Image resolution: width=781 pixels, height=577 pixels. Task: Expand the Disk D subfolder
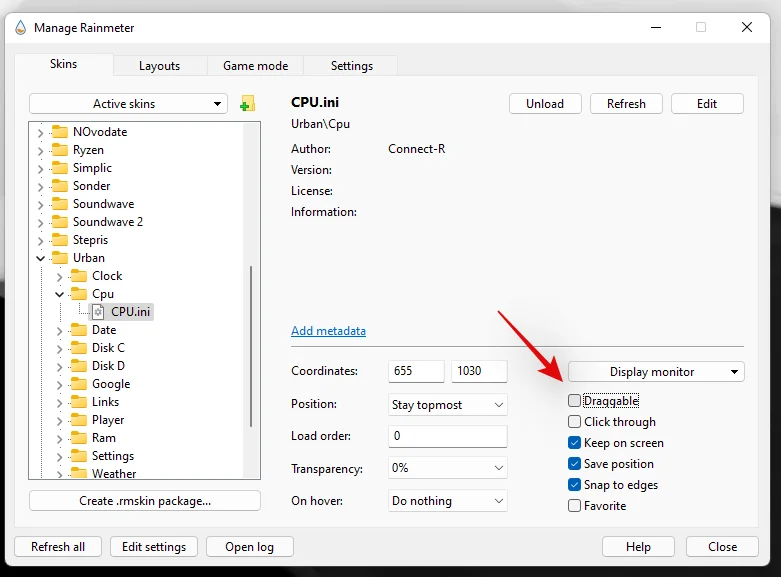[x=60, y=366]
